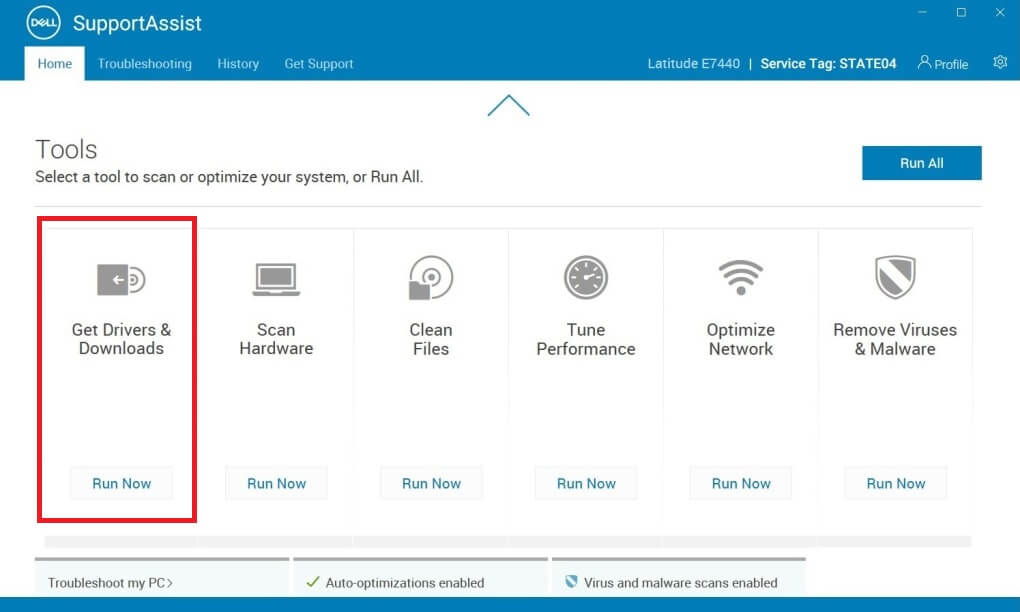
Task: Close the SupportAssist window
Action: tap(1000, 12)
